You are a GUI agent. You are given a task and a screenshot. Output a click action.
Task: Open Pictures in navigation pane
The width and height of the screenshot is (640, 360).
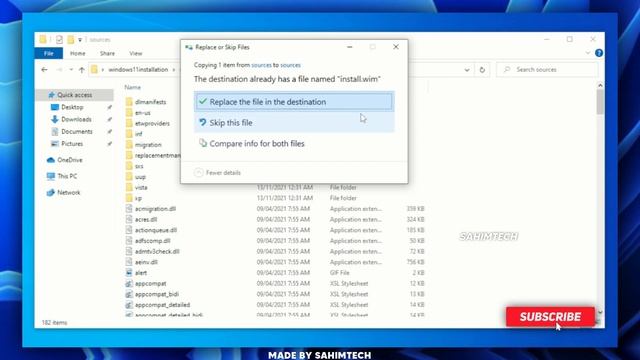72,144
